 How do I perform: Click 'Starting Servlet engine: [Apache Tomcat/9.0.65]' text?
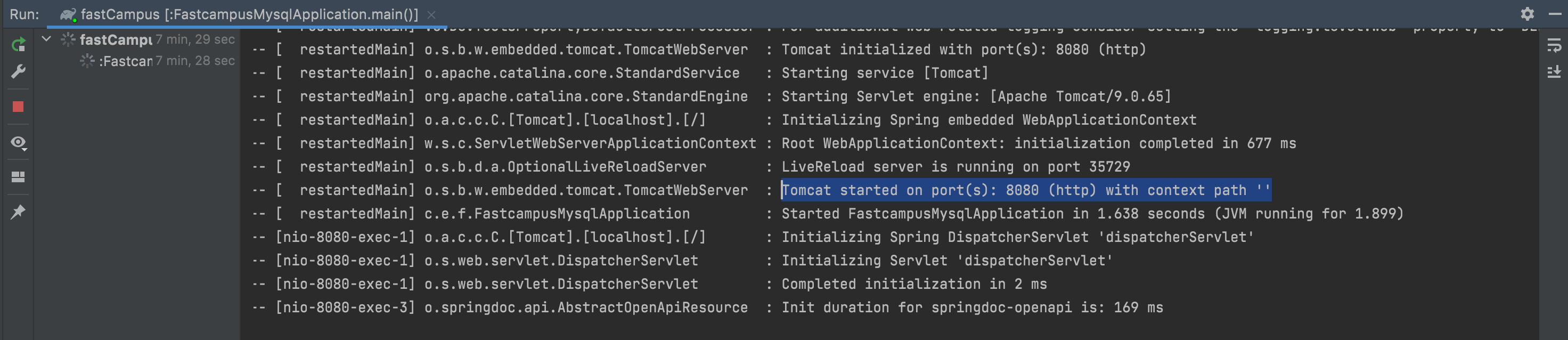[976, 96]
